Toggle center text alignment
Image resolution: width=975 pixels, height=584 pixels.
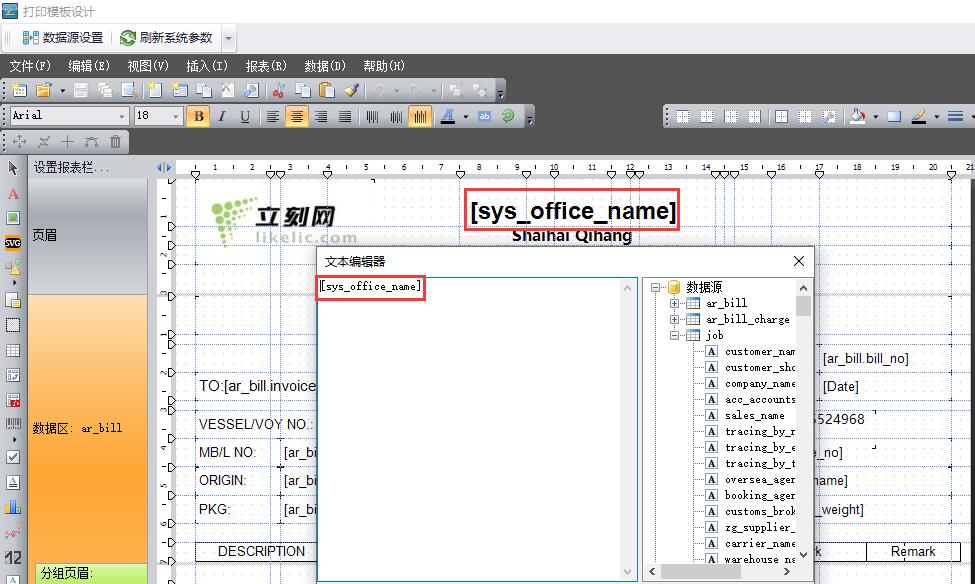(x=297, y=116)
